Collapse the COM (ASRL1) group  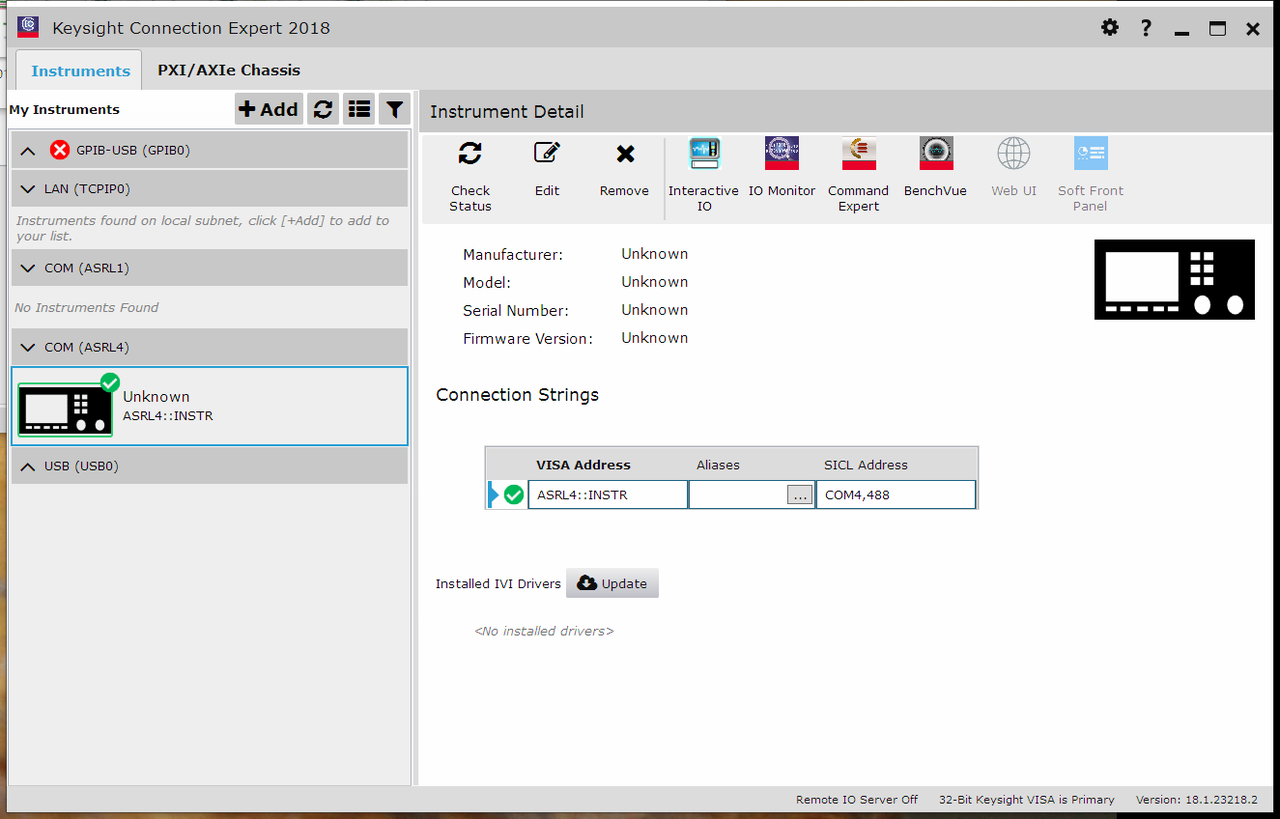pyautogui.click(x=27, y=268)
